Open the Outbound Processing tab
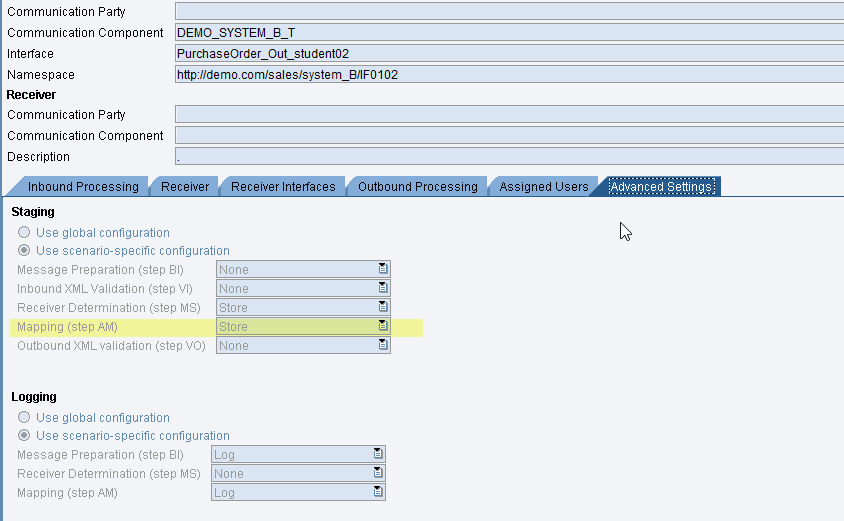This screenshot has width=844, height=521. coord(417,187)
